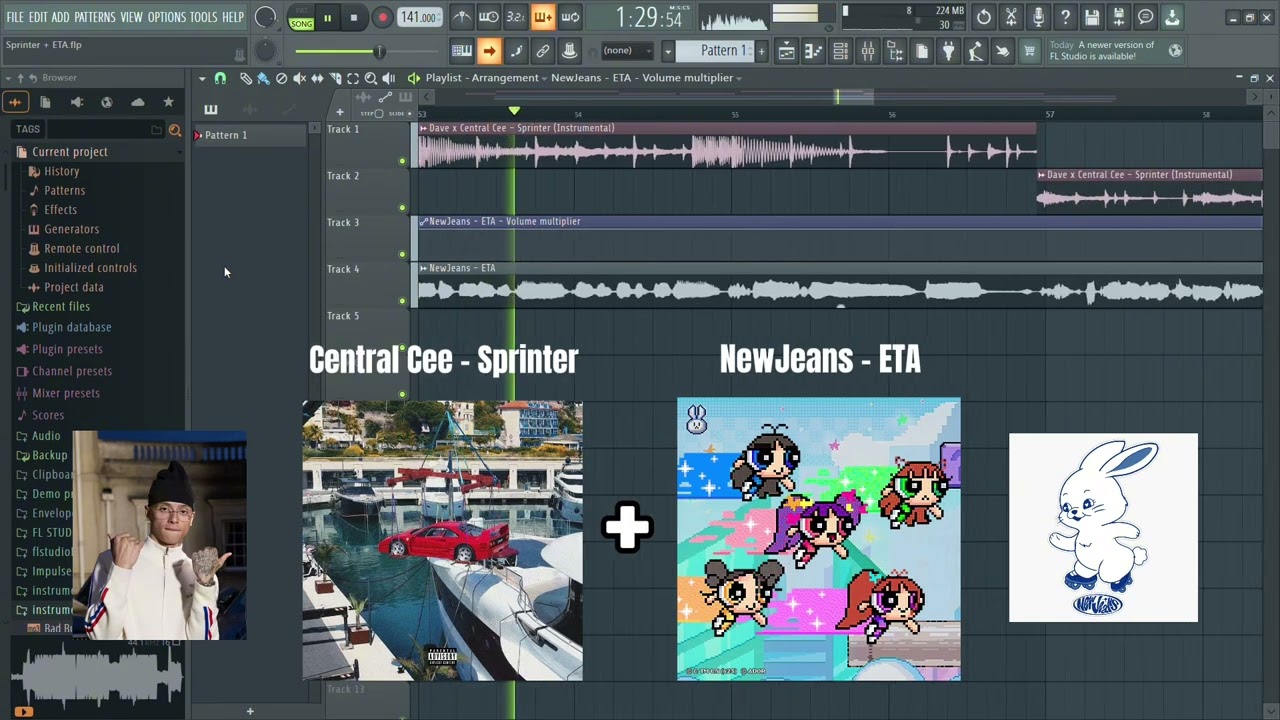The width and height of the screenshot is (1280, 720).
Task: Open the OPTIONS menu
Action: 167,17
